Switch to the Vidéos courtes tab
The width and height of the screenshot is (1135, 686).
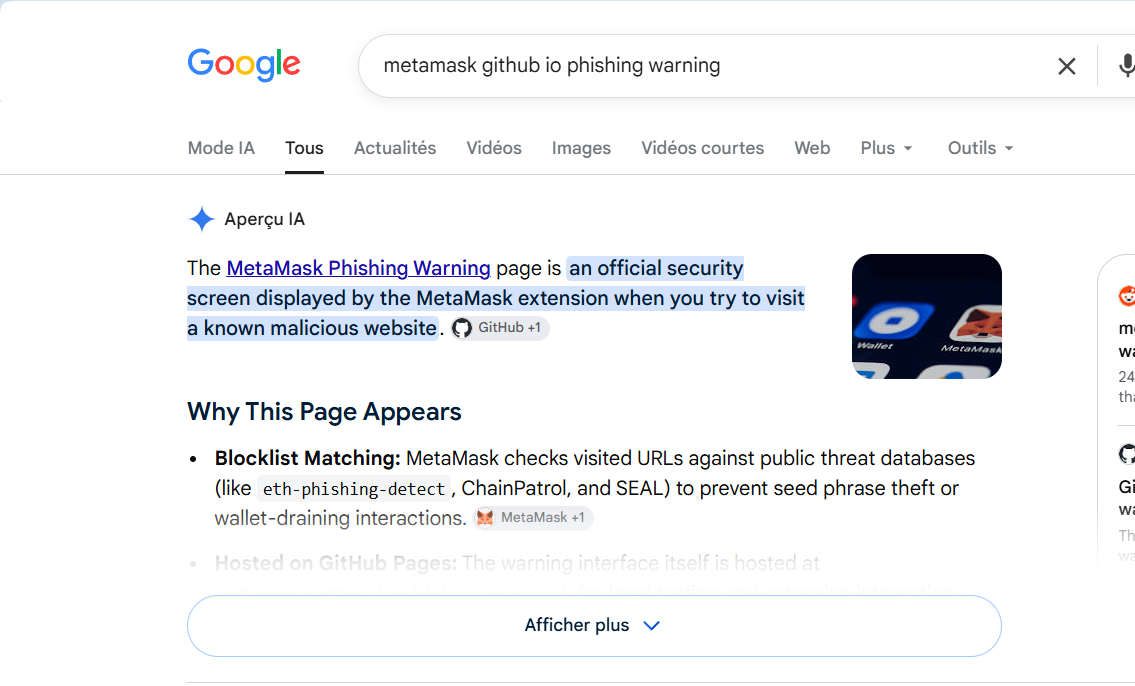point(703,148)
